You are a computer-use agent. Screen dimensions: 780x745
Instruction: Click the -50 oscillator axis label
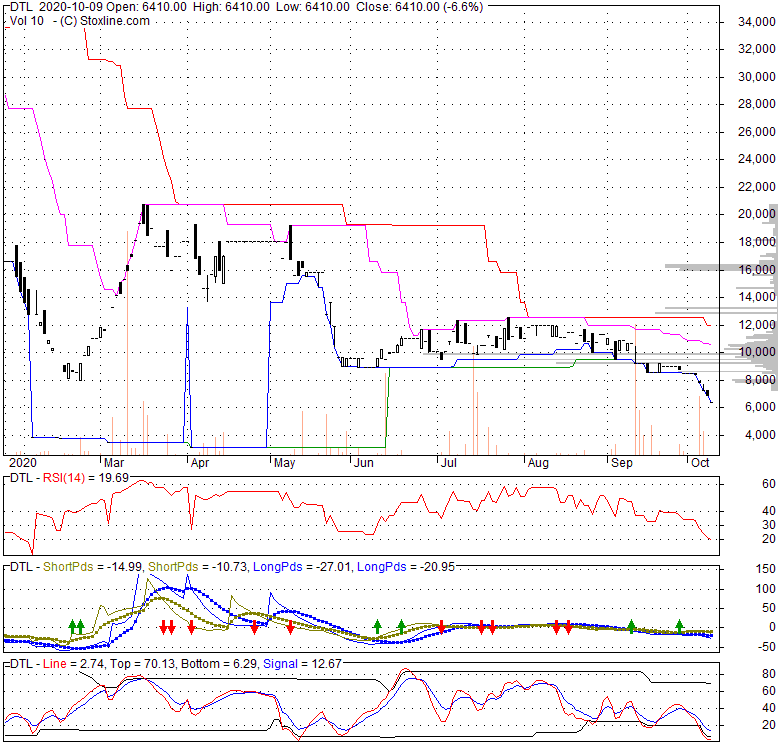tap(767, 647)
